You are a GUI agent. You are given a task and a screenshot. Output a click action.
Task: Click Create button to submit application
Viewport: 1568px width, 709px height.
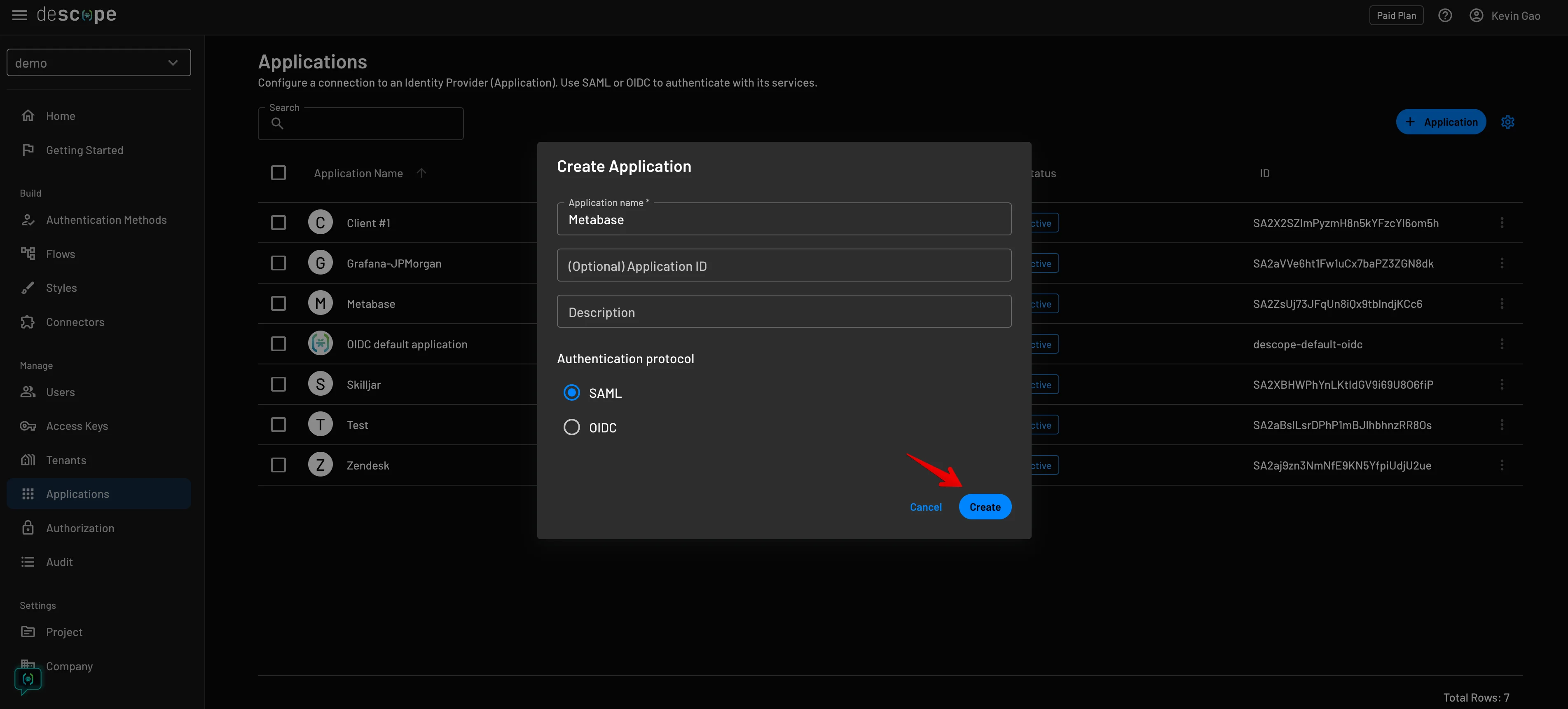(x=984, y=506)
